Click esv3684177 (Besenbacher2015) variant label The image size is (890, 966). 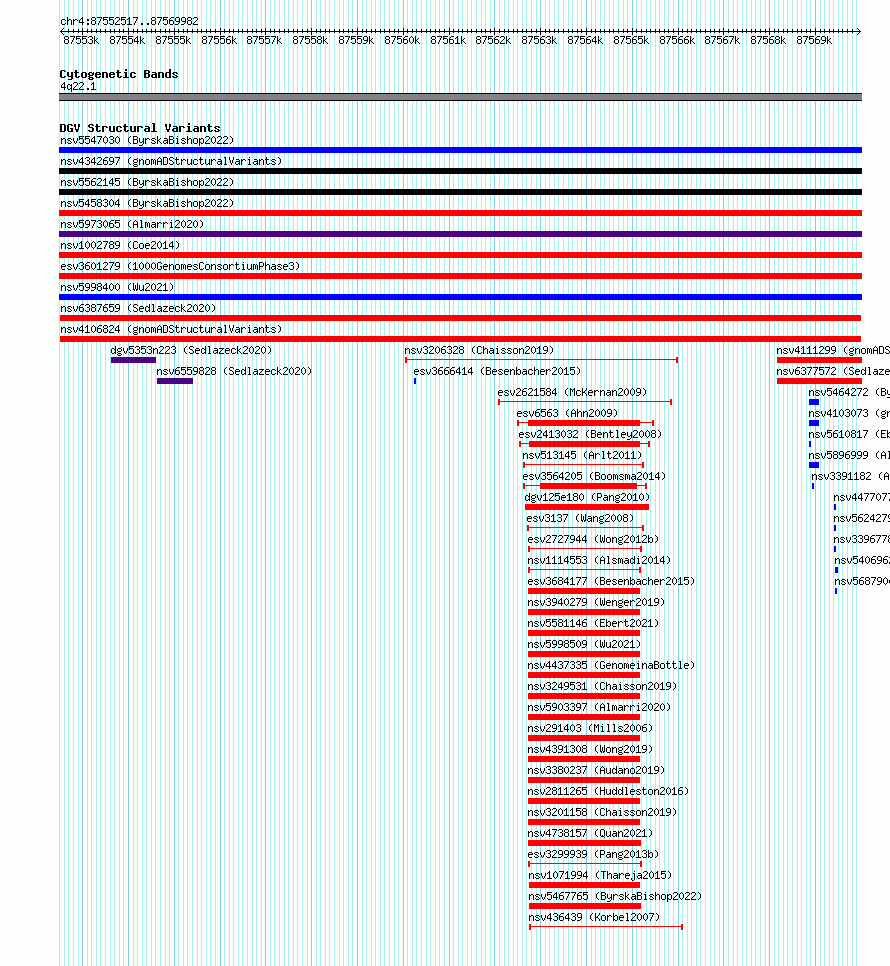coord(611,581)
